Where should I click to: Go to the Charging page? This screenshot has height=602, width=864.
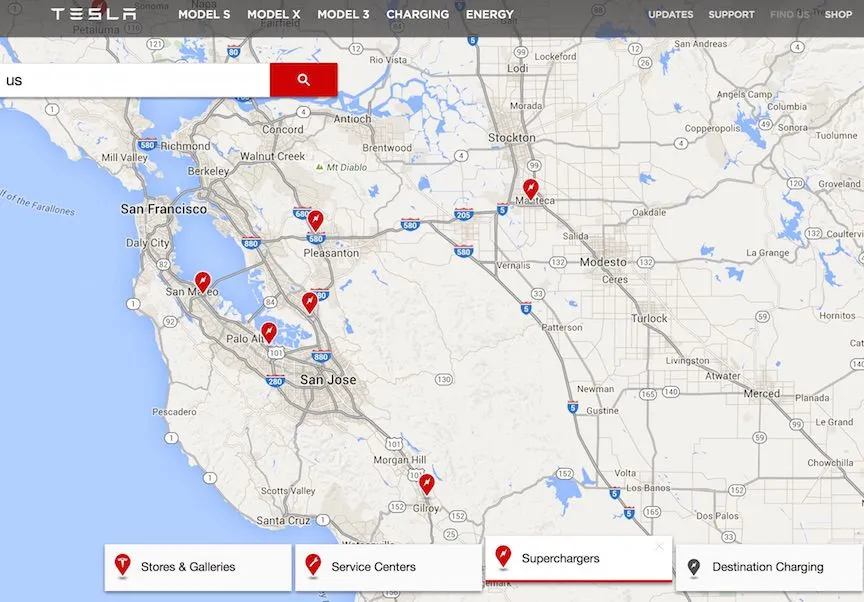click(417, 15)
